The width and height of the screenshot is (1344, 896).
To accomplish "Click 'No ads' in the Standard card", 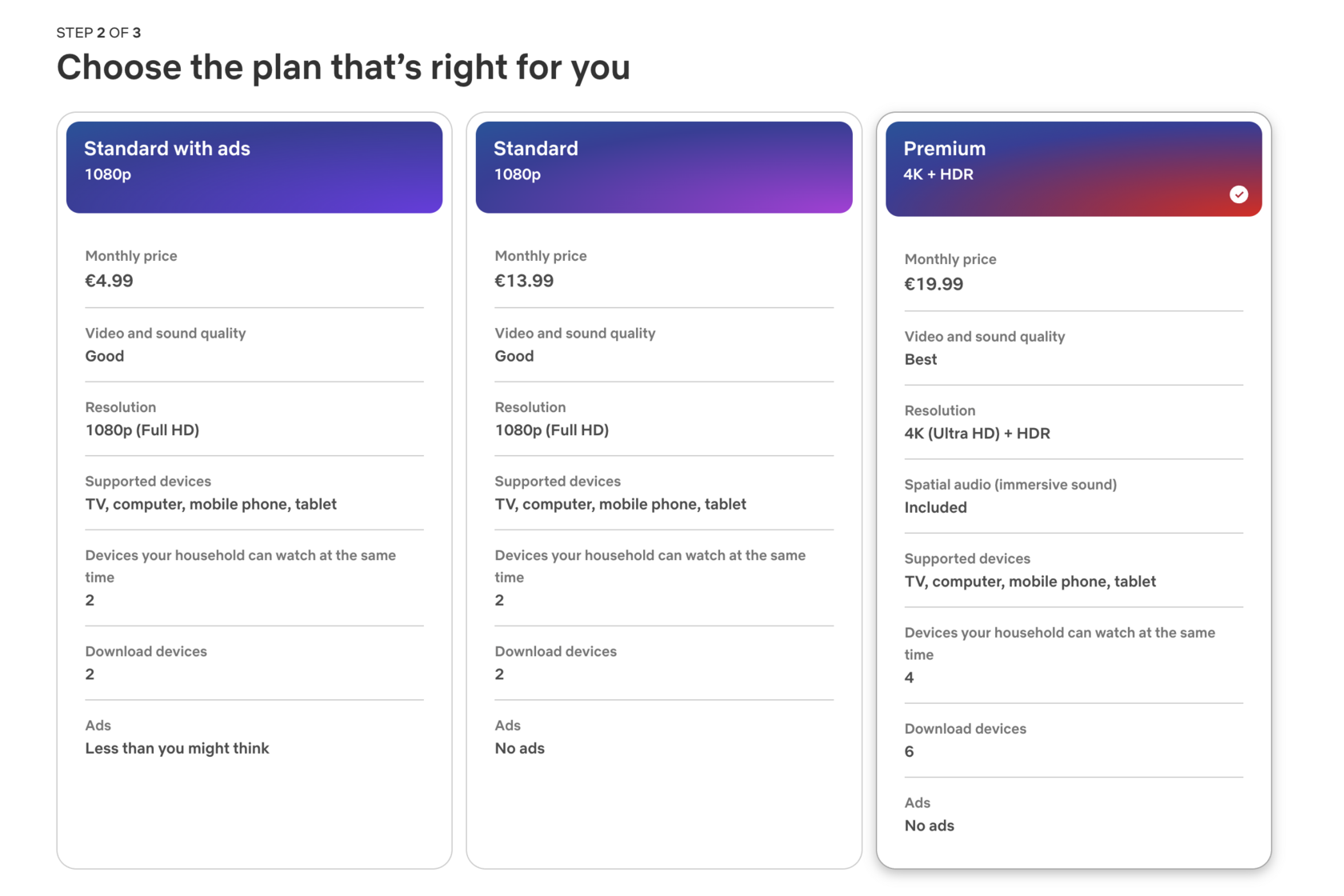I will 519,748.
